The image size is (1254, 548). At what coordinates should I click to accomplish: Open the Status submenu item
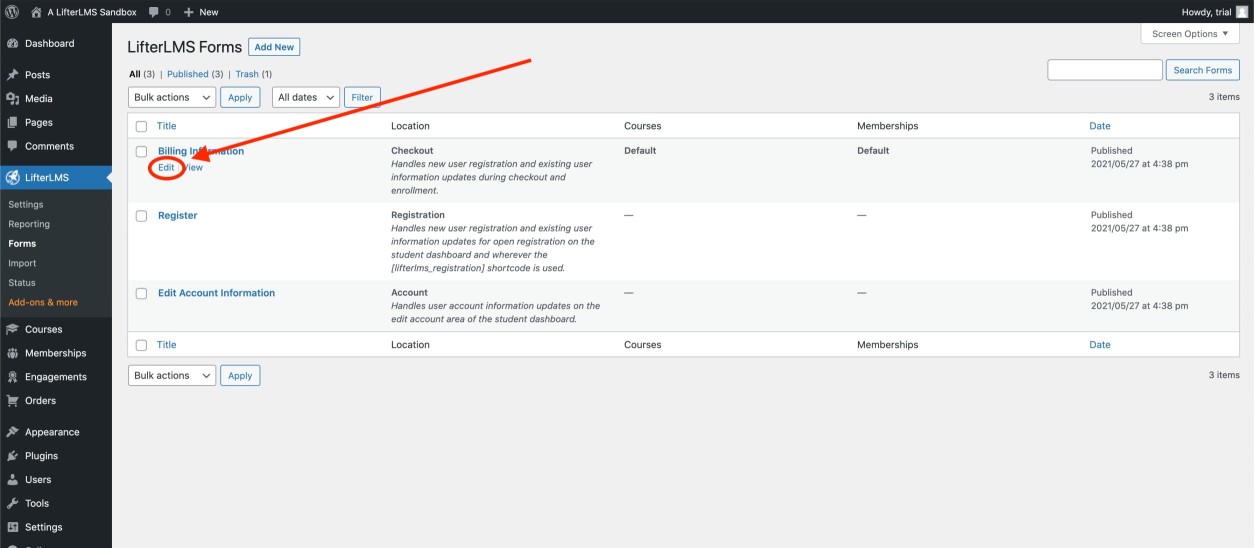click(22, 283)
